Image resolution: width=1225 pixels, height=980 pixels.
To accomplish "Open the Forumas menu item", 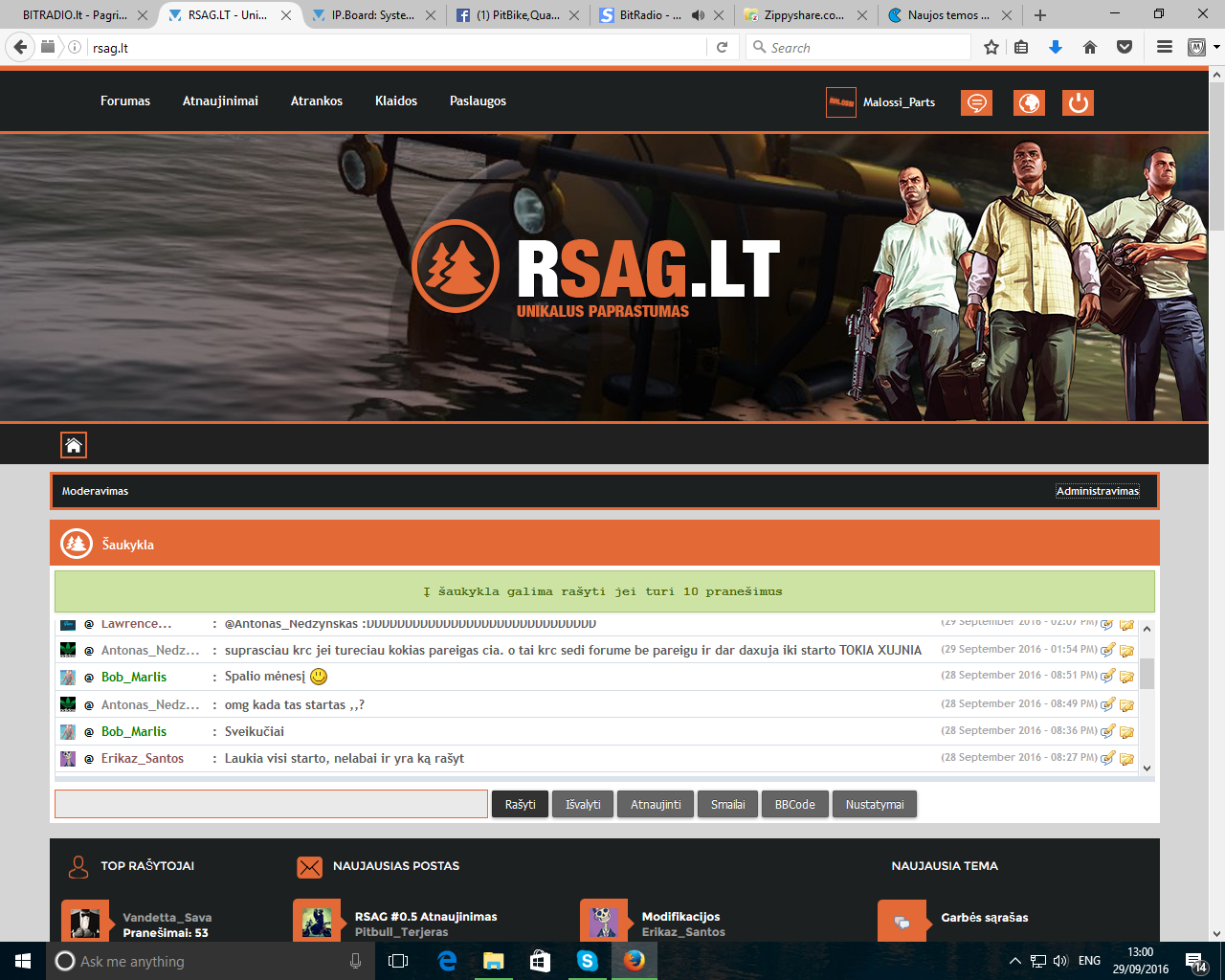I will [x=125, y=100].
